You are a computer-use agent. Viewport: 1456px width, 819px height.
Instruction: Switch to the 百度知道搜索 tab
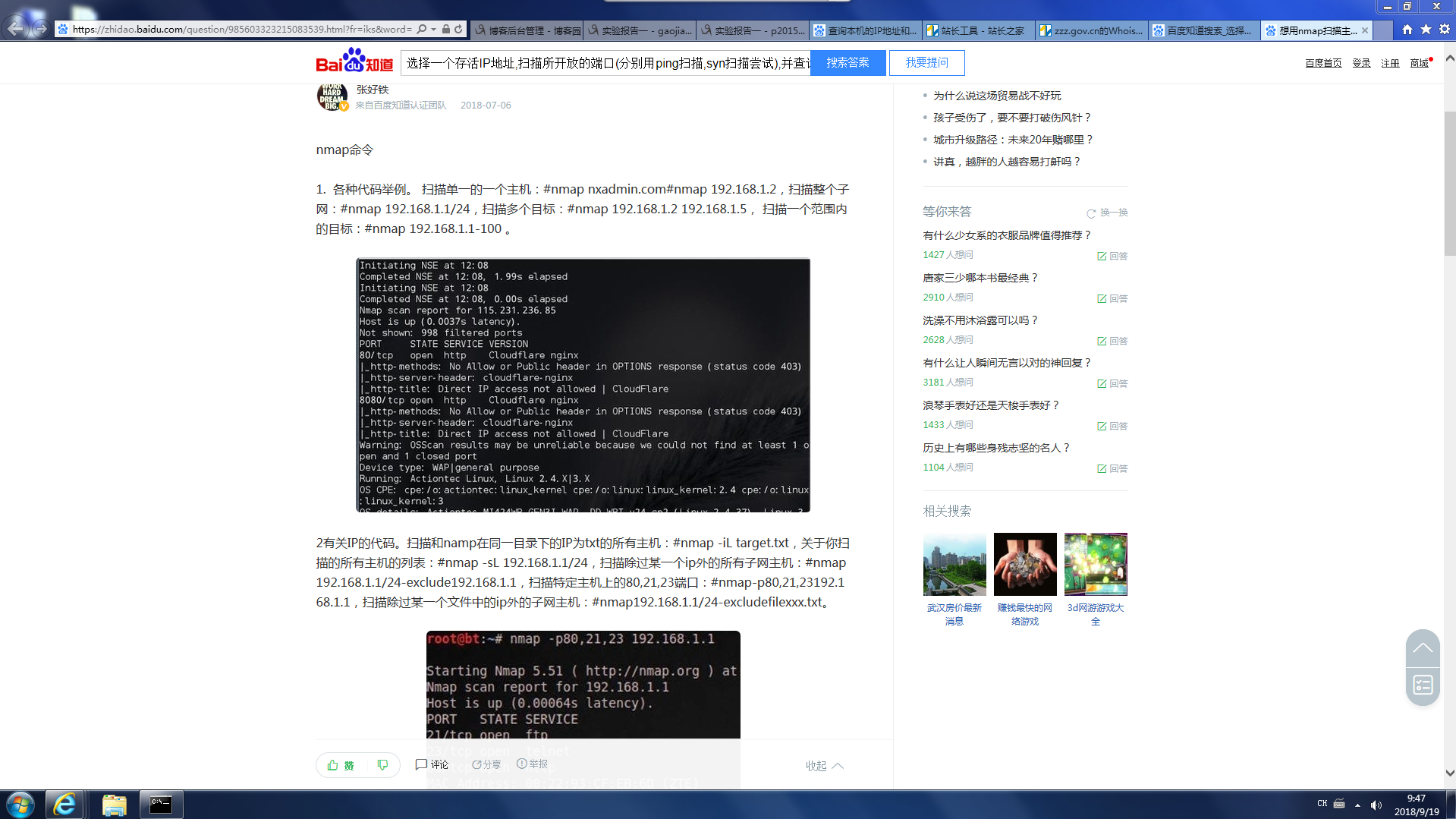1205,30
